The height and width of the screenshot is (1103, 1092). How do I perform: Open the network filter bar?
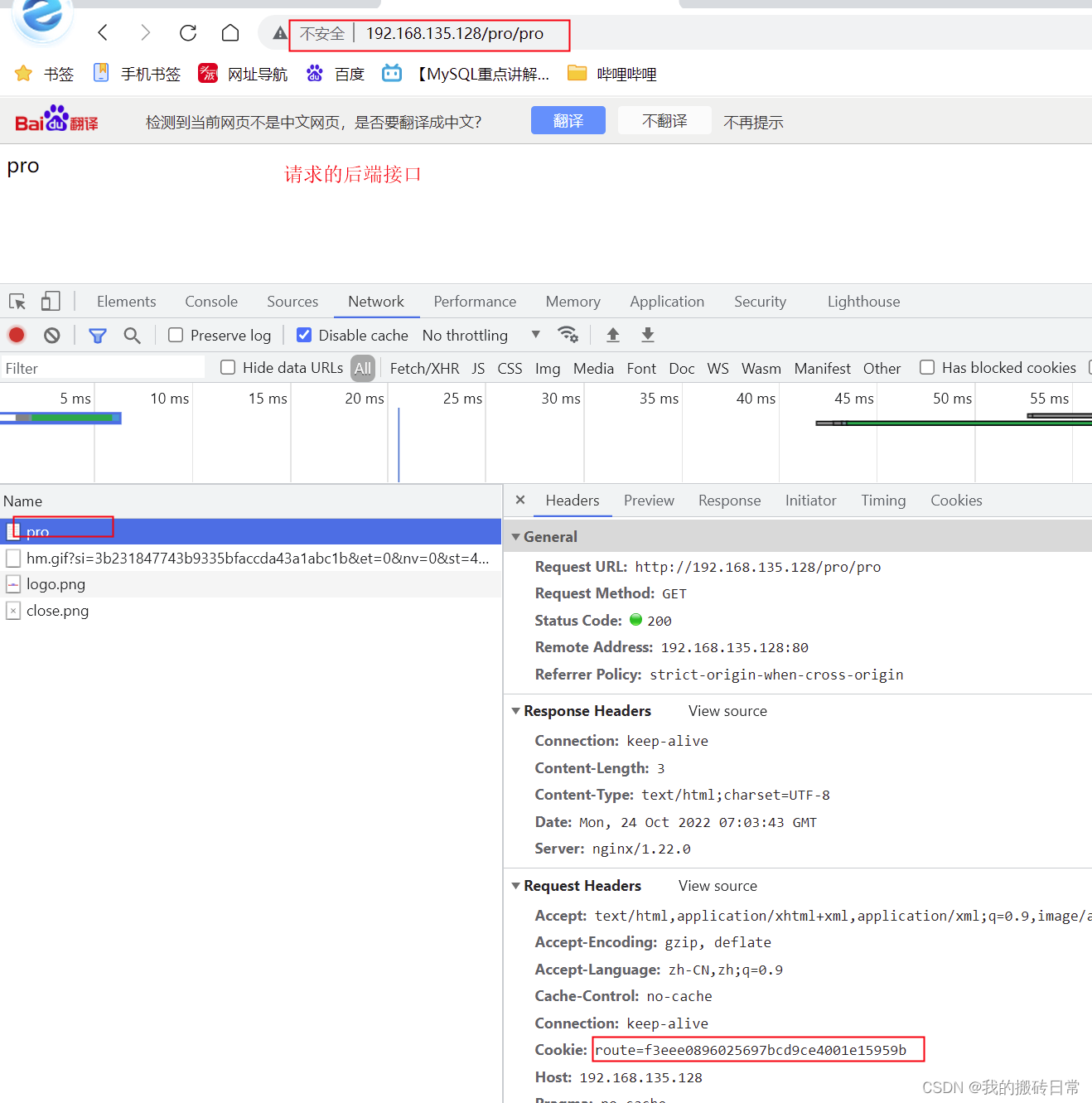(97, 335)
